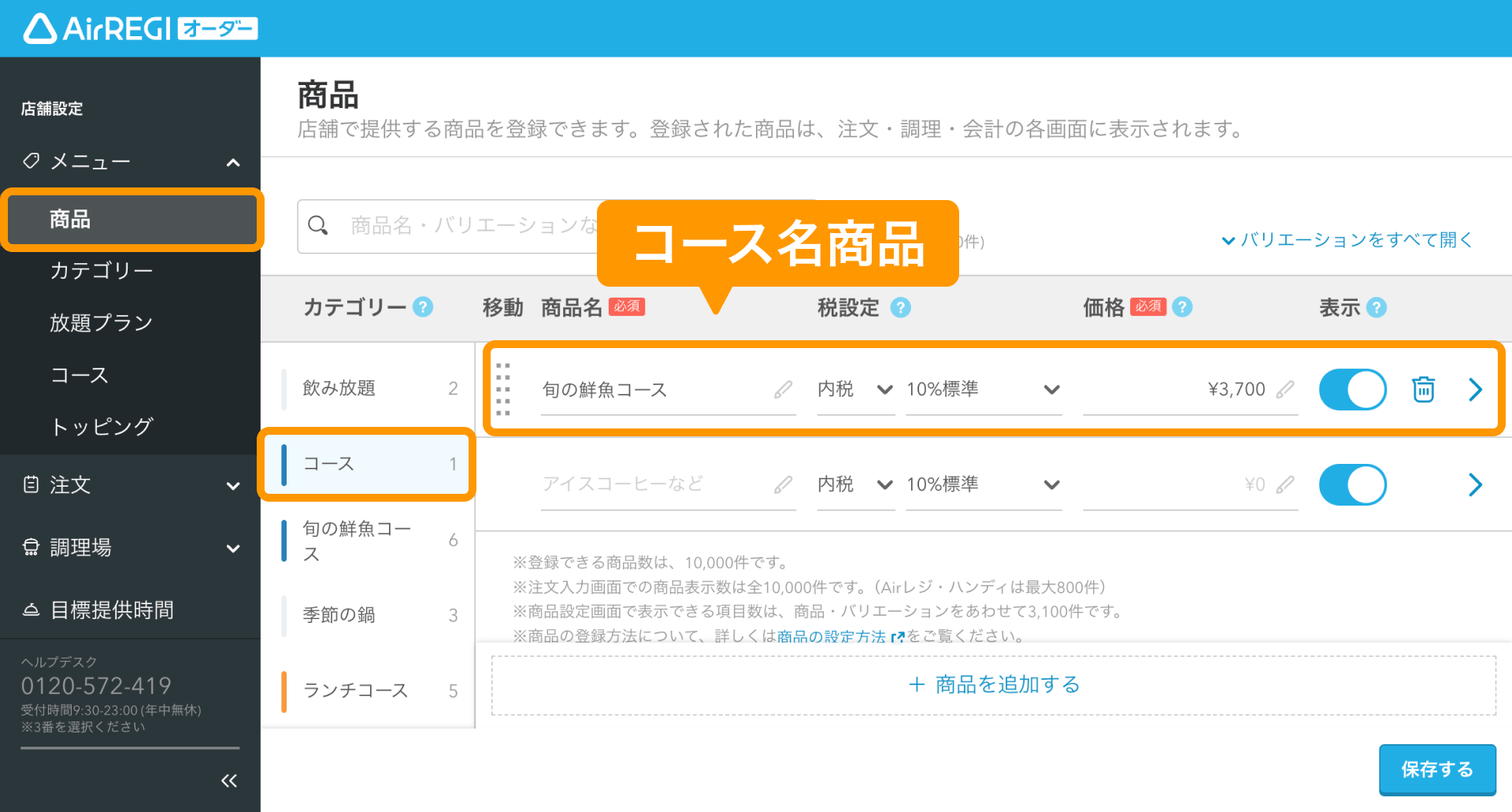
Task: Open 10%標準 tax rate dropdown for 旬の鮮魚コース
Action: point(984,389)
